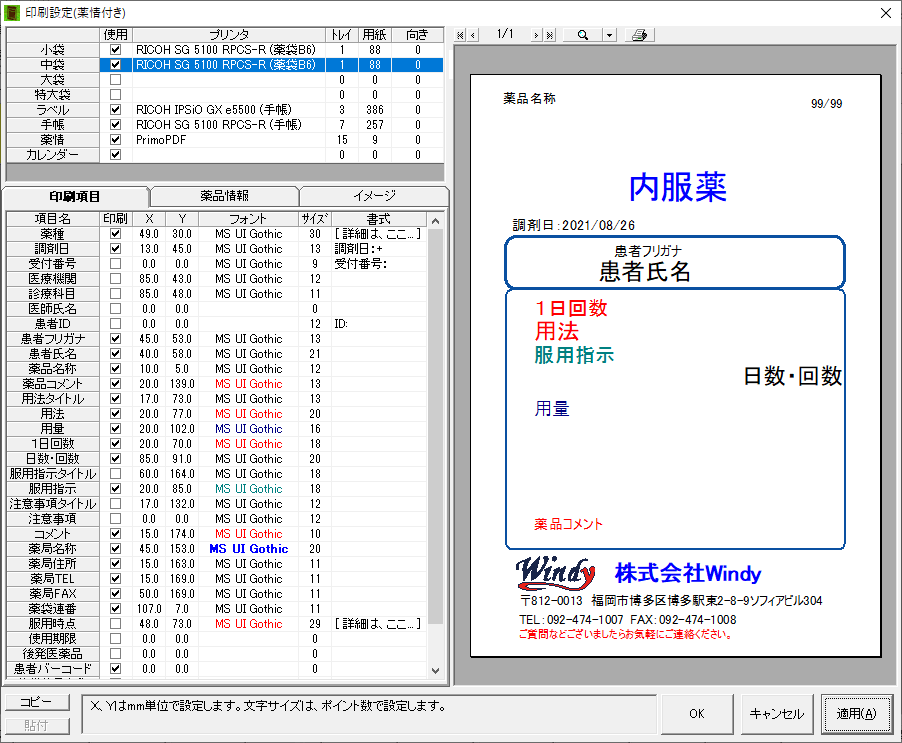Click the previous page arrow

[474, 35]
